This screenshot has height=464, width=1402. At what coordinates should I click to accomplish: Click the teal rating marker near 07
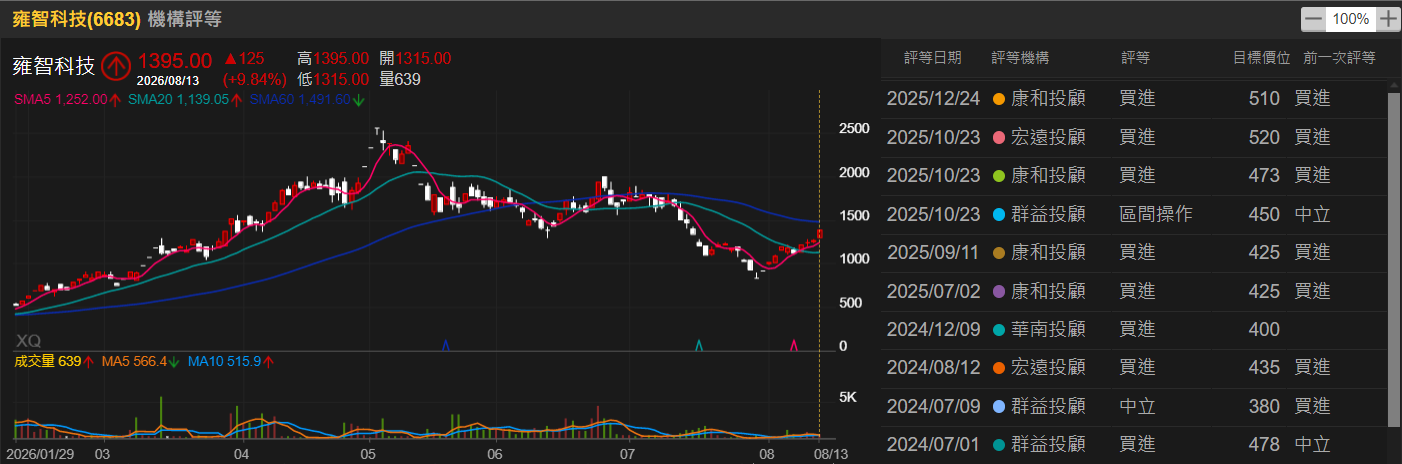pos(699,345)
